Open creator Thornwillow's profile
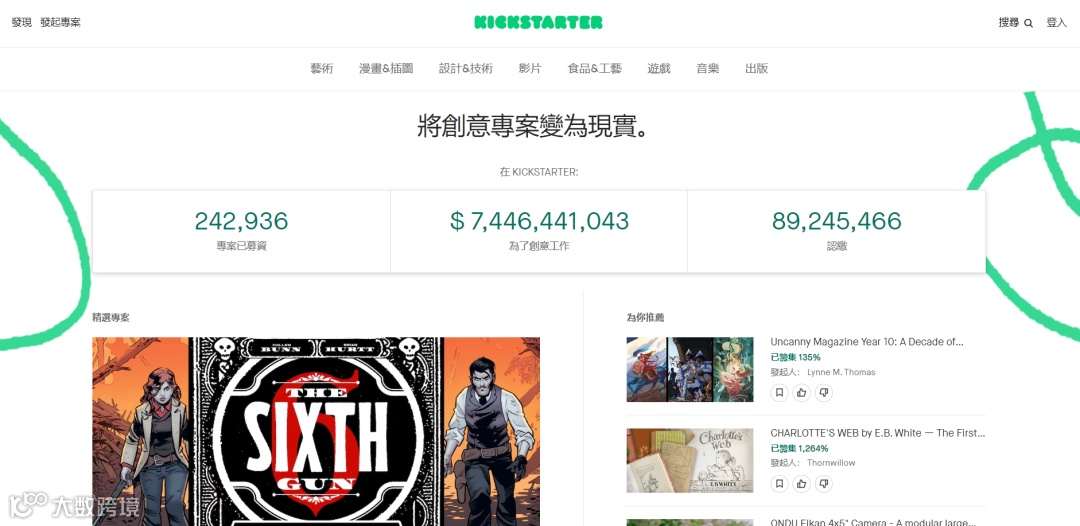Image resolution: width=1080 pixels, height=526 pixels. [831, 463]
